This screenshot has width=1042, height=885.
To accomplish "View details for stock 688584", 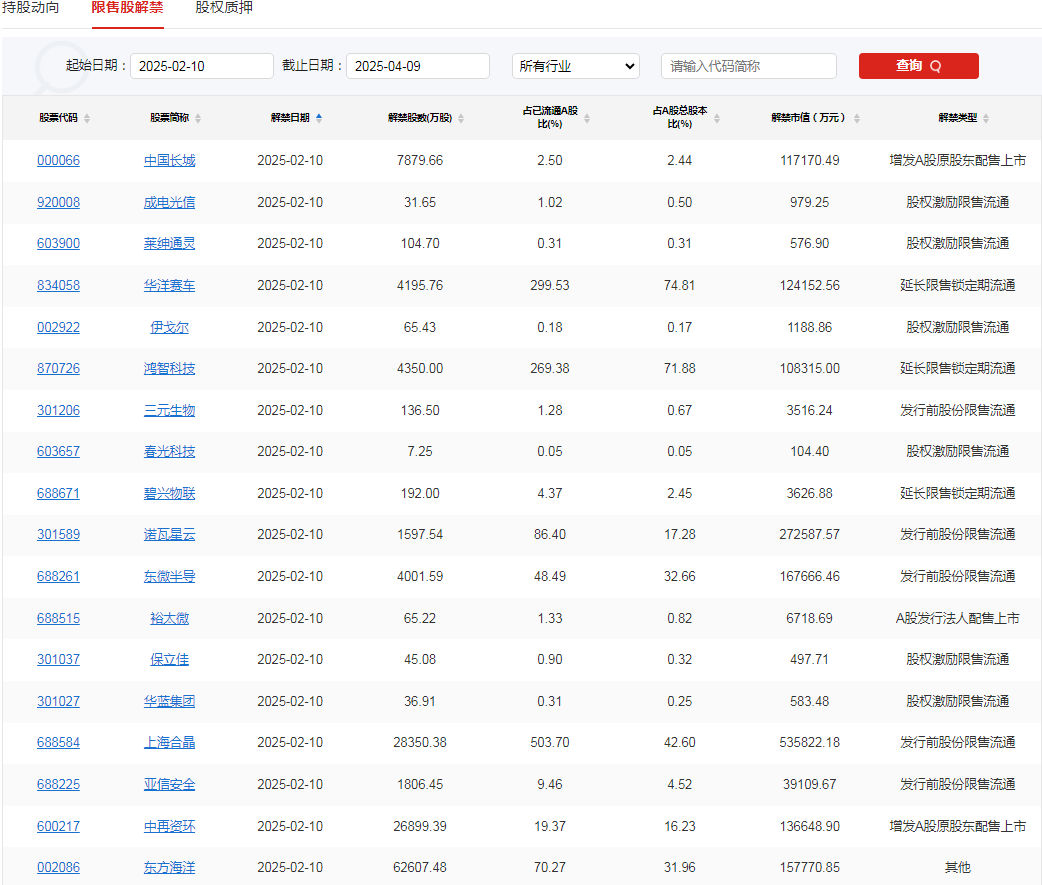I will [58, 743].
